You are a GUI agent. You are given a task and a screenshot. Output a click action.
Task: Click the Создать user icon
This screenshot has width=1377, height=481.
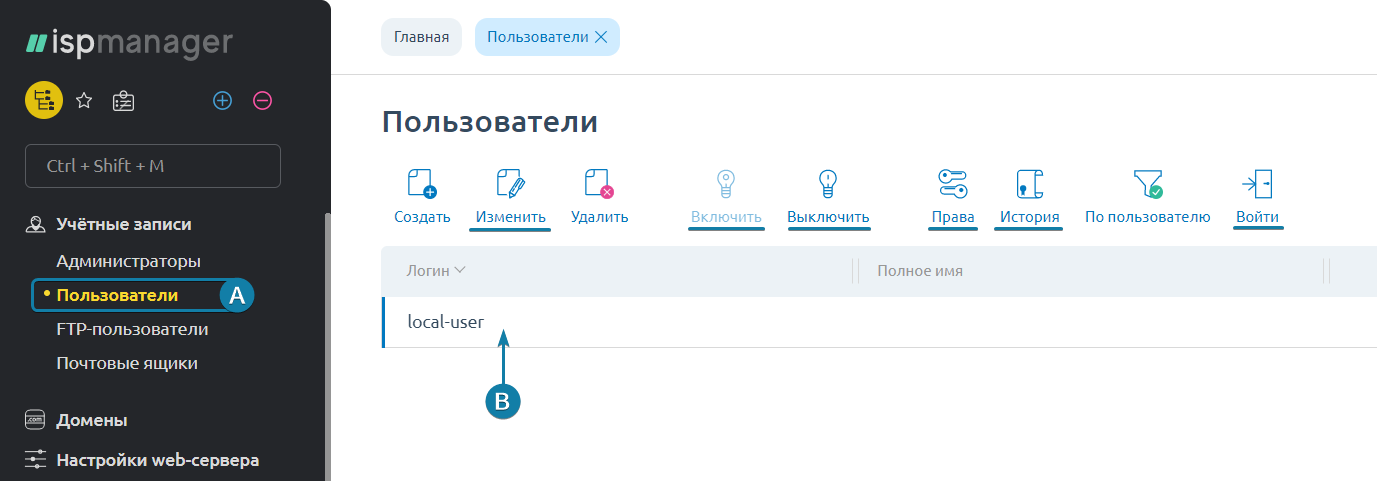pyautogui.click(x=422, y=184)
